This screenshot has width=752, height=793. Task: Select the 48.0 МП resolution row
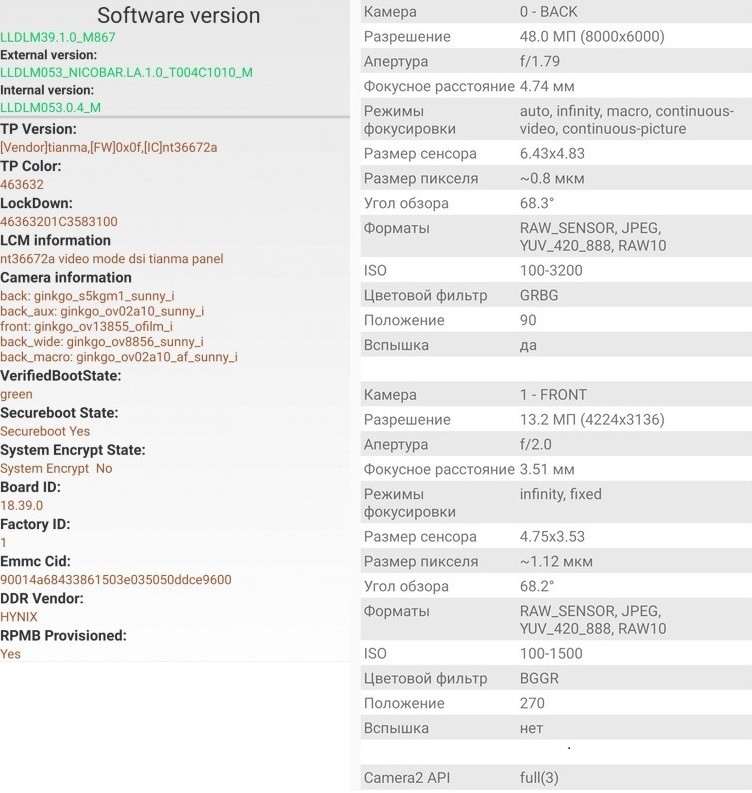pyautogui.click(x=555, y=37)
